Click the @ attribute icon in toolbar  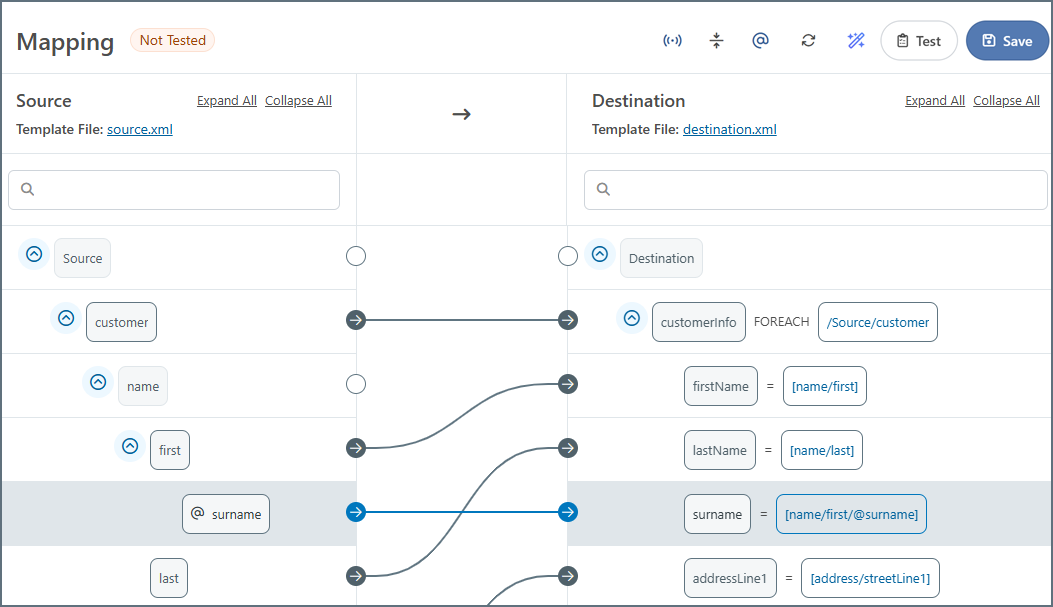click(760, 41)
